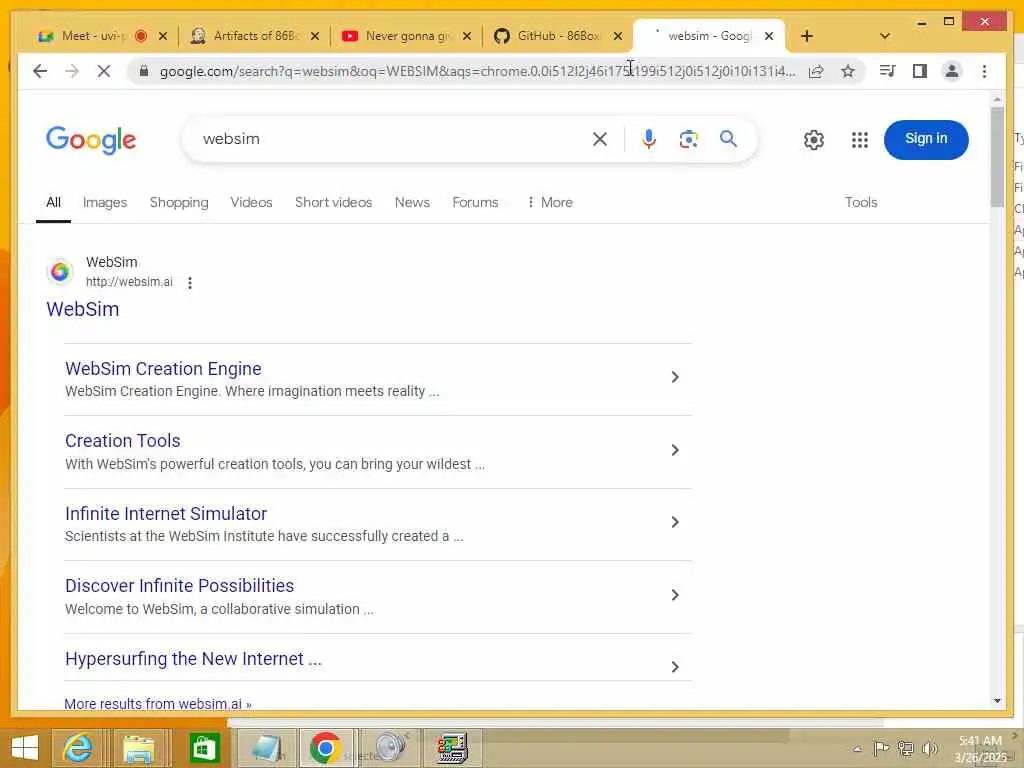Clear the search box with the X
This screenshot has width=1024, height=768.
[600, 139]
